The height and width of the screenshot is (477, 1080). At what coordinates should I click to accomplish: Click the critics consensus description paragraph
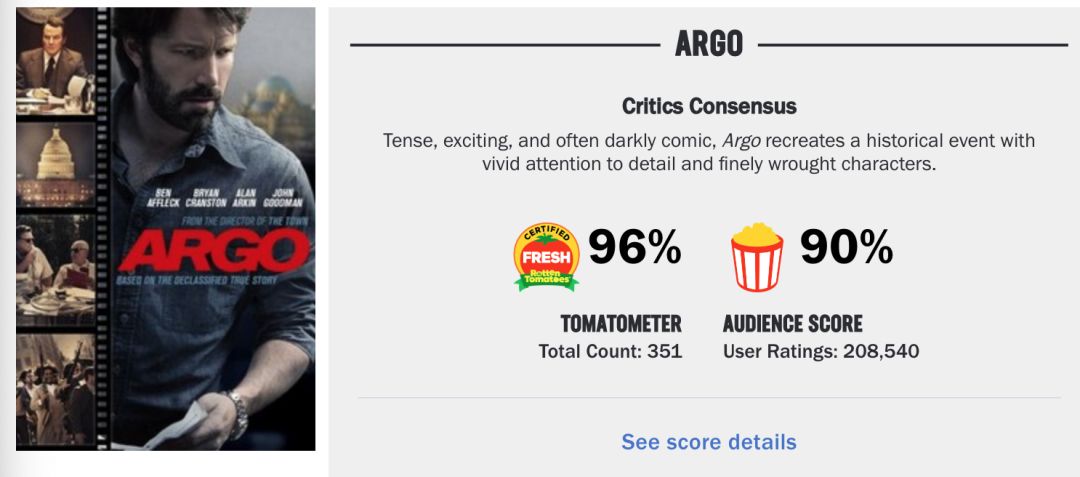tap(709, 152)
